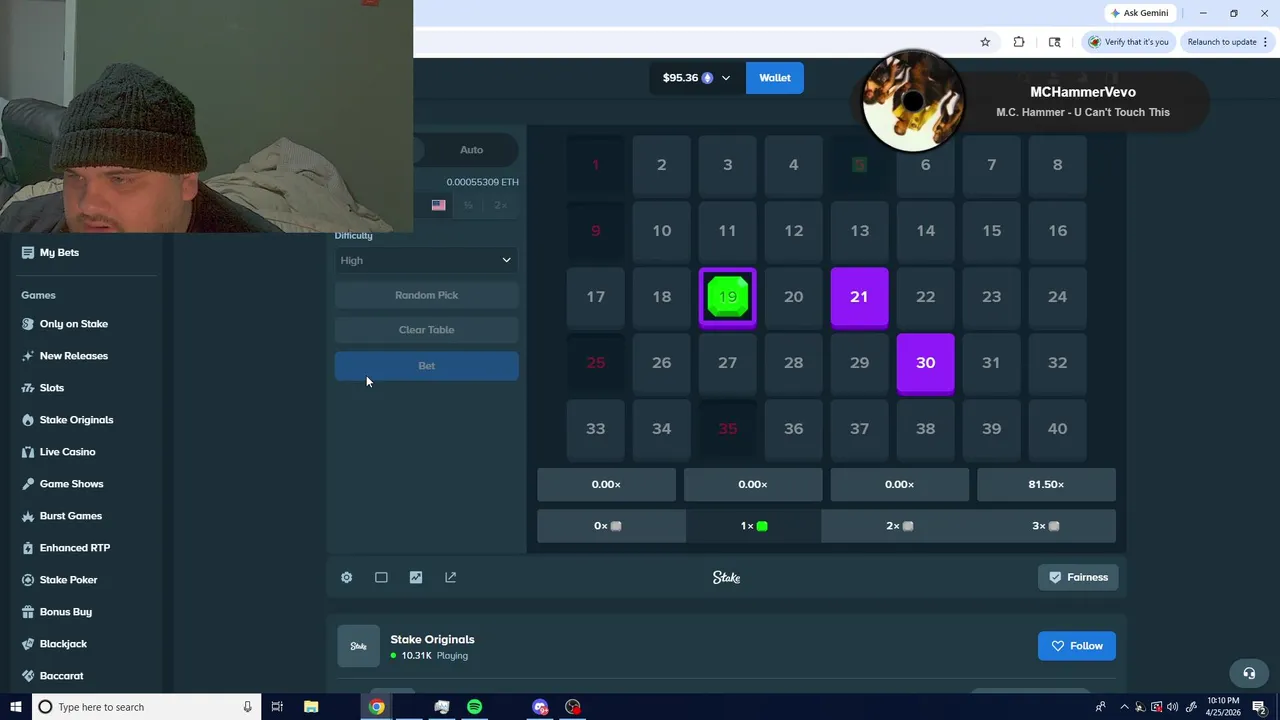Click the MCHammerVevo now-playing overlay
Image resolution: width=1280 pixels, height=720 pixels.
pyautogui.click(x=1035, y=101)
